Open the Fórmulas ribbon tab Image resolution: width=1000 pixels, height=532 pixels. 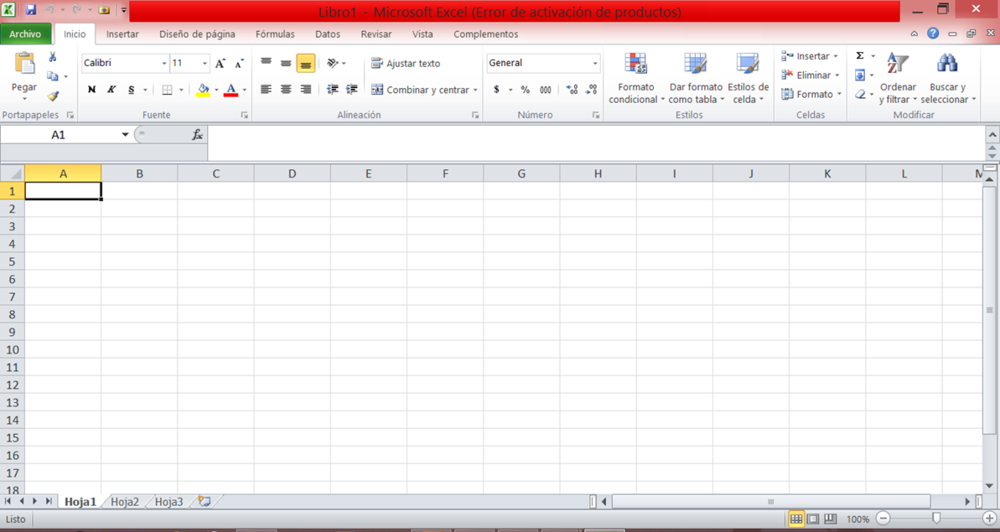275,34
